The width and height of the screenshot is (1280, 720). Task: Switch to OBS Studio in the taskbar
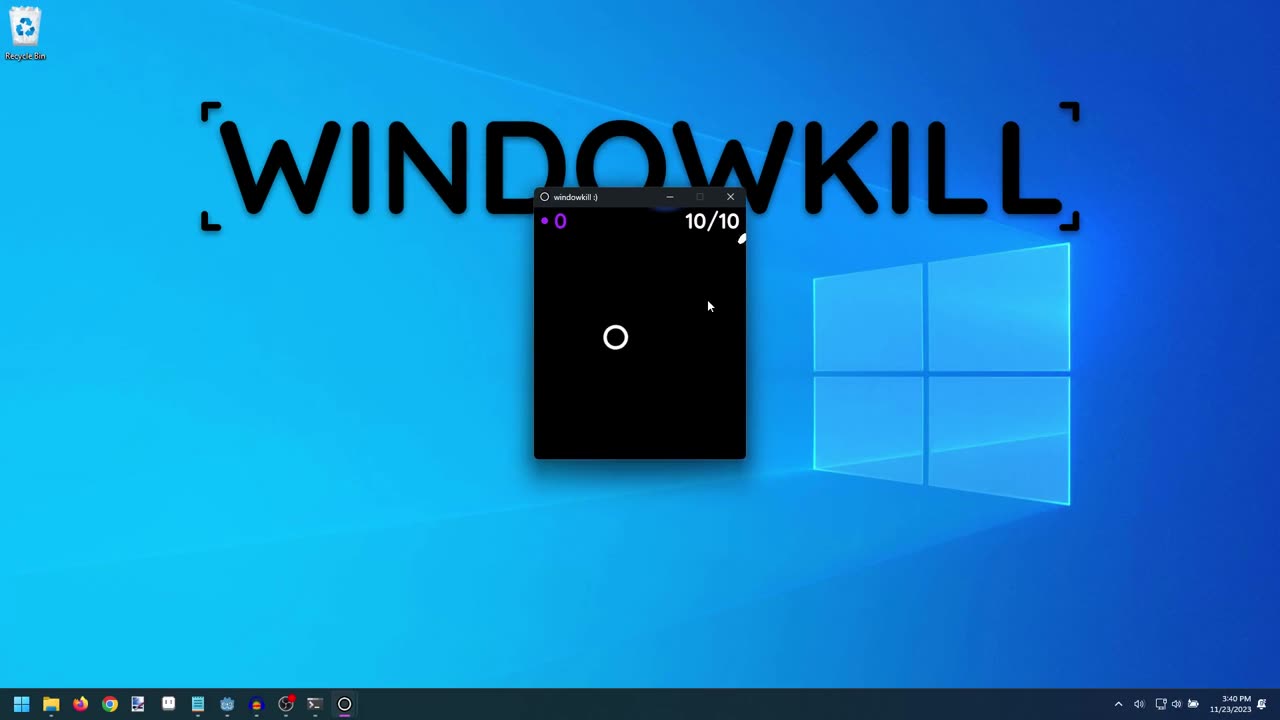coord(286,704)
